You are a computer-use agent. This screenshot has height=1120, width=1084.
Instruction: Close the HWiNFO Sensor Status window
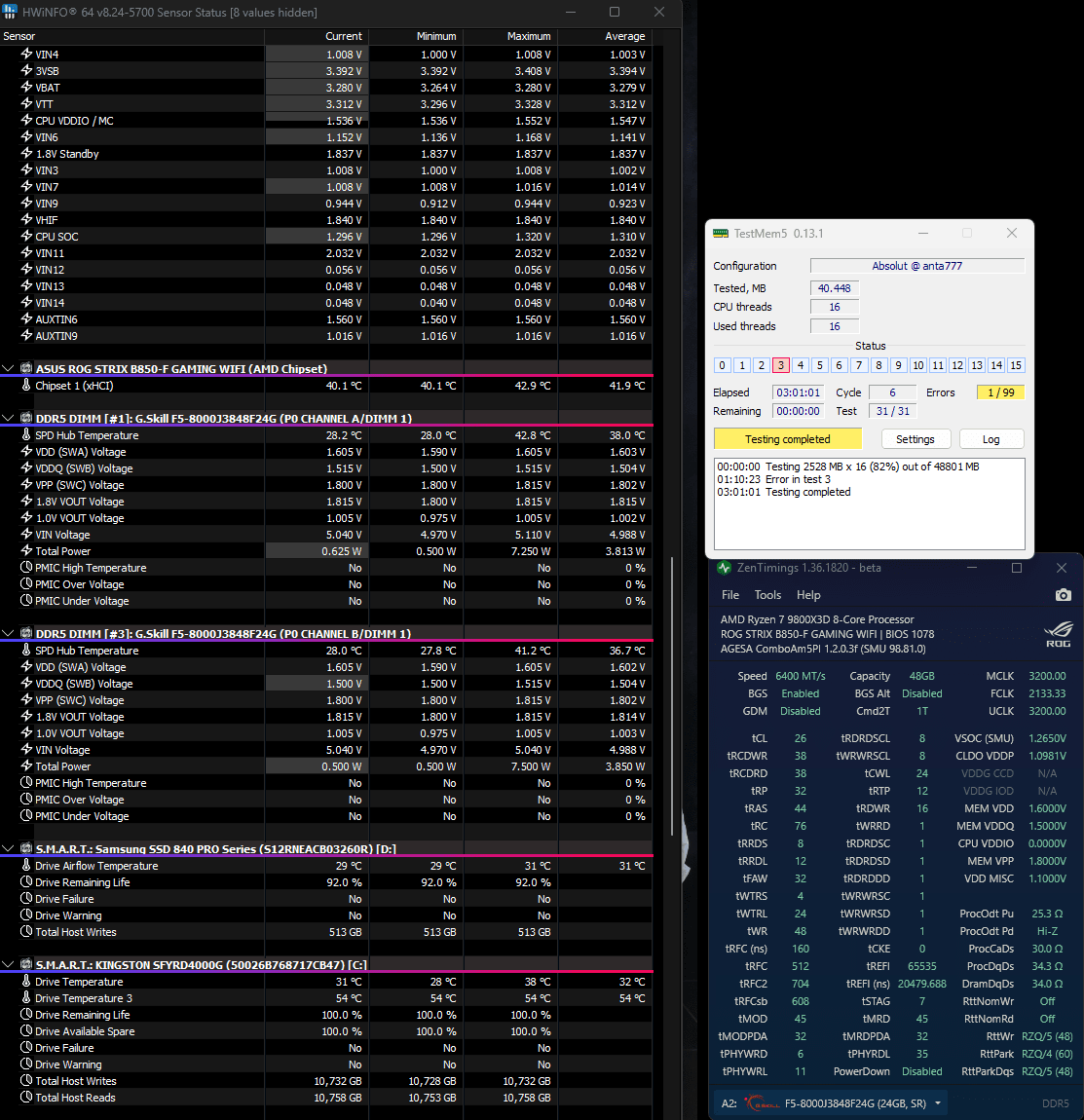point(659,12)
